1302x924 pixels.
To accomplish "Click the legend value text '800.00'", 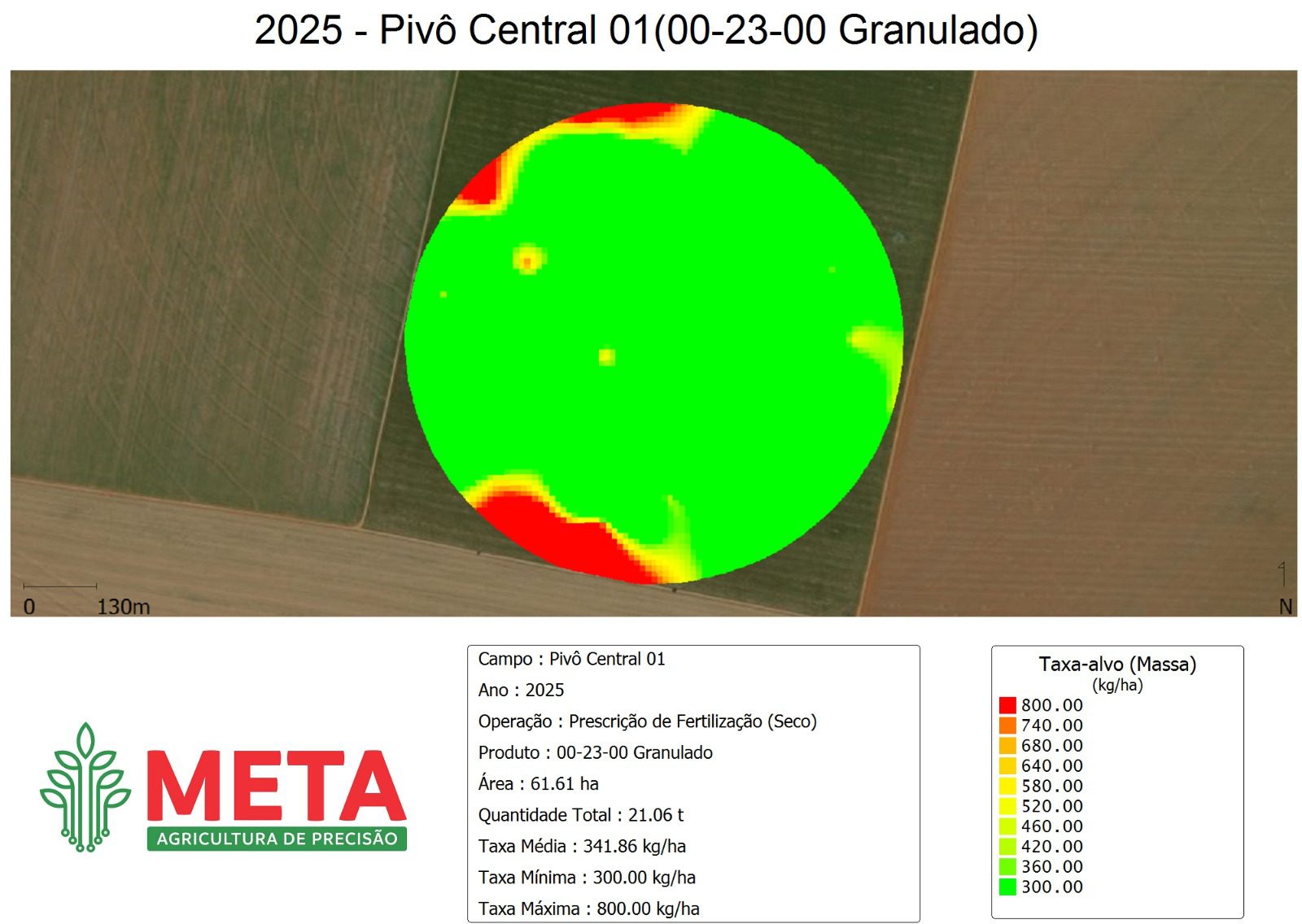I will click(1052, 705).
